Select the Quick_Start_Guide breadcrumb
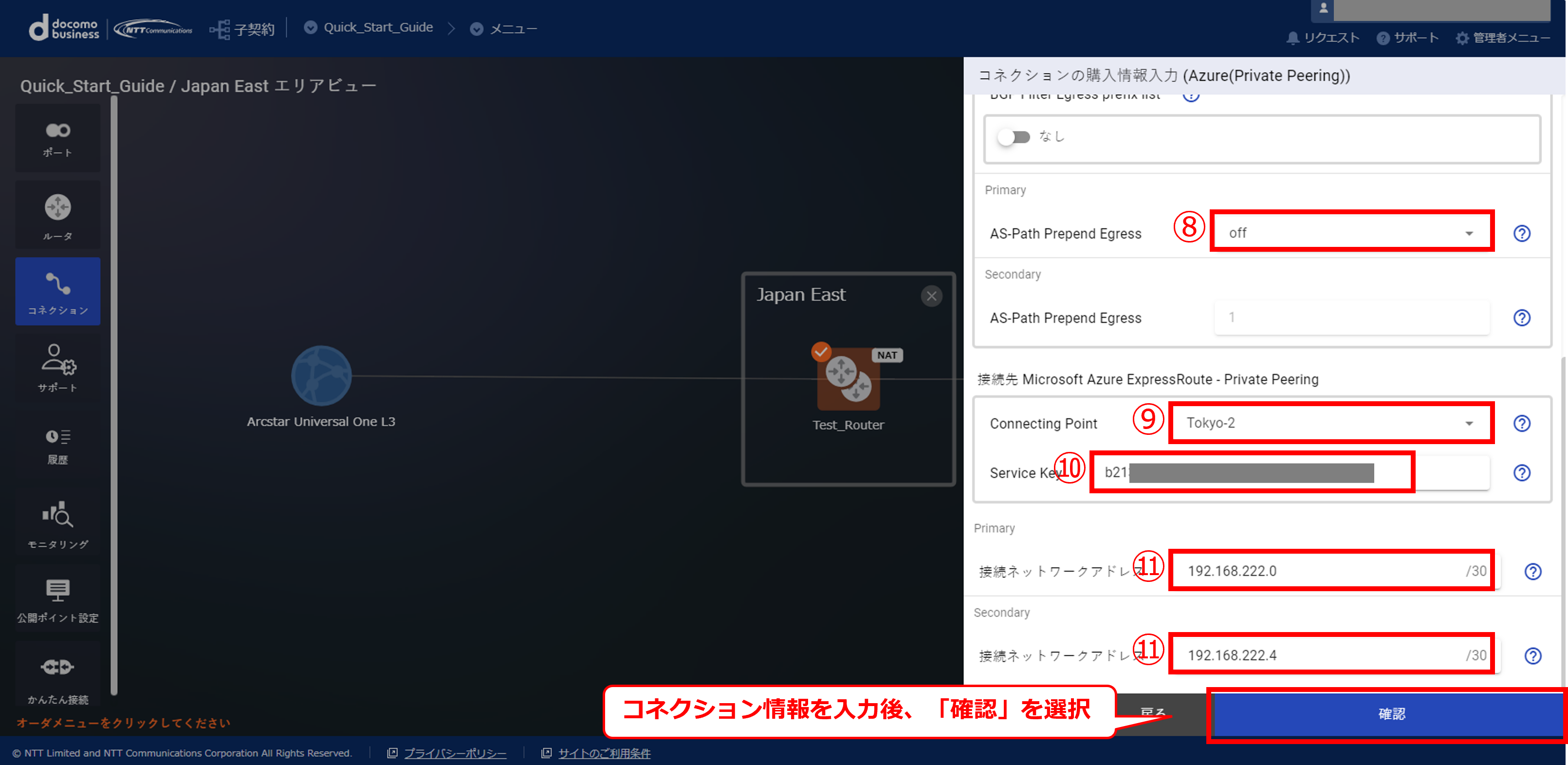The height and width of the screenshot is (765, 1568). click(369, 27)
